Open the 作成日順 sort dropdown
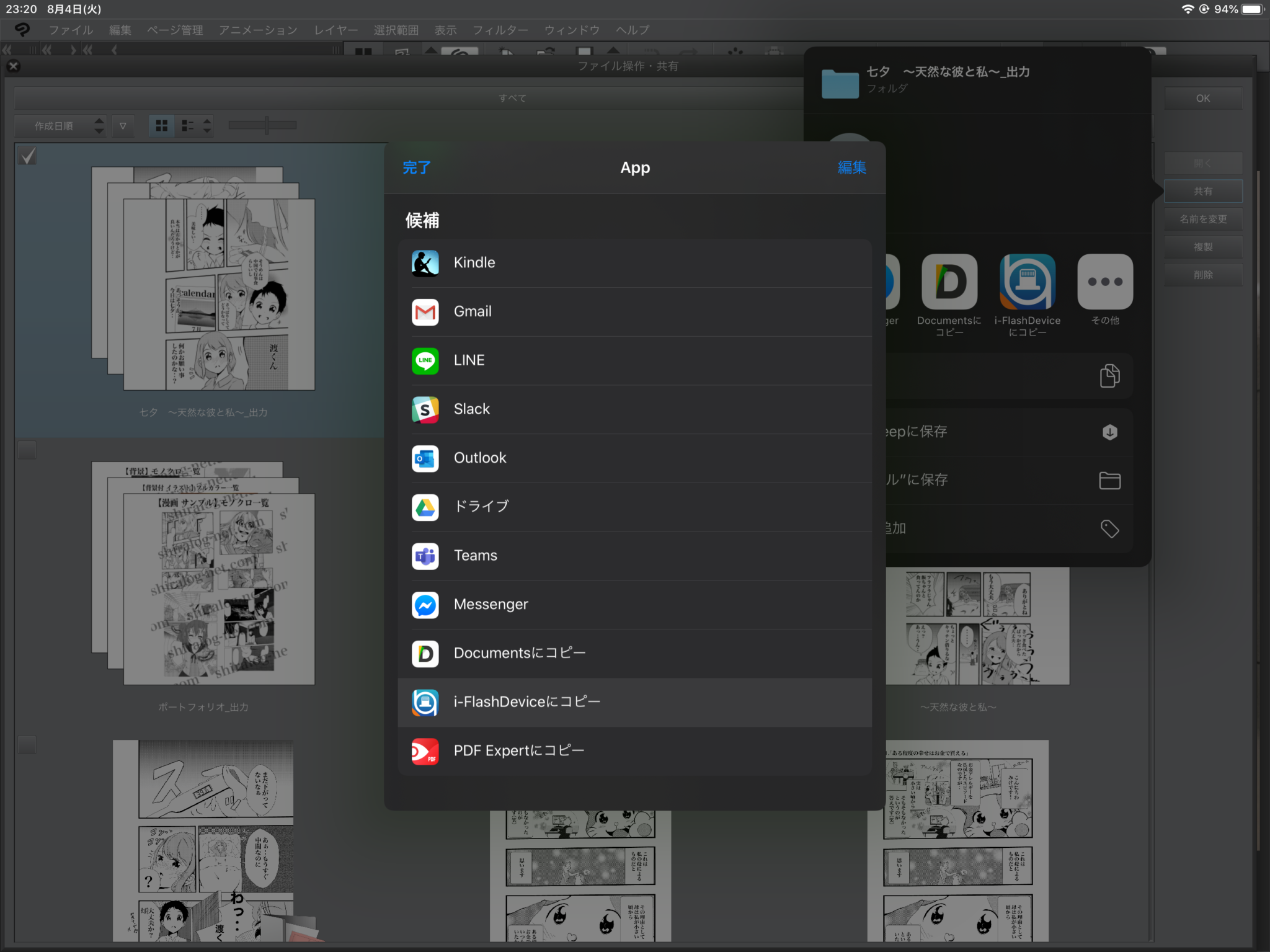 point(61,126)
